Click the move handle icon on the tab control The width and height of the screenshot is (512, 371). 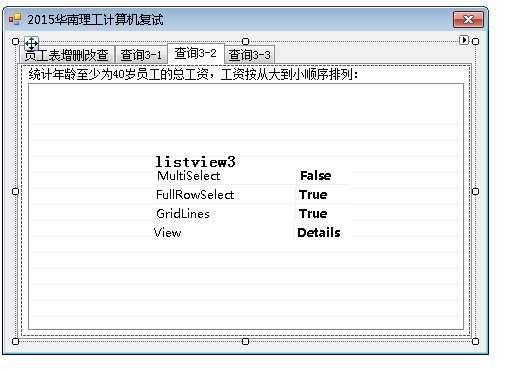31,43
